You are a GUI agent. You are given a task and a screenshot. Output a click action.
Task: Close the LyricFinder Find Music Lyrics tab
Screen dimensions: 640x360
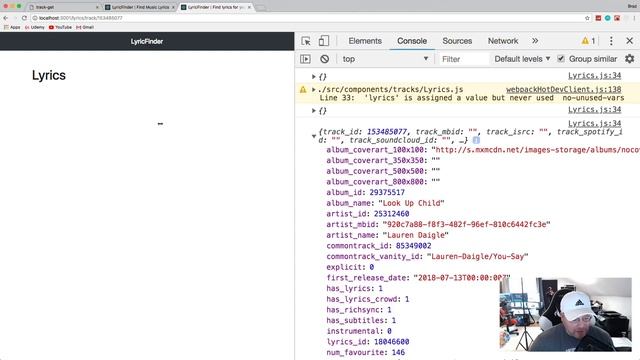point(173,7)
